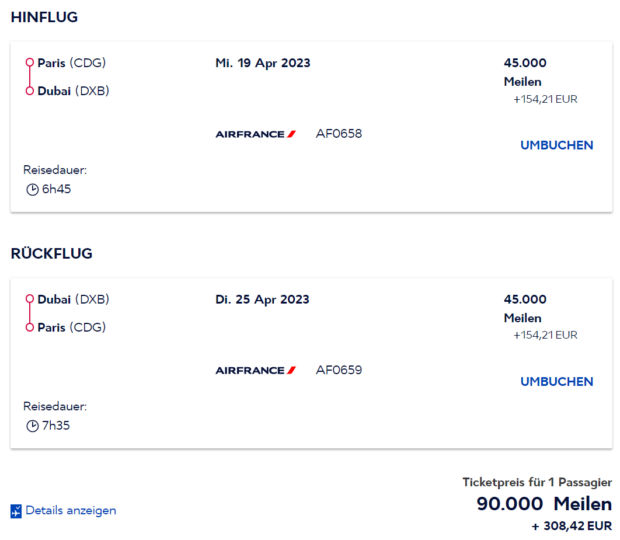This screenshot has width=620, height=540.
Task: Click the HINFLUG section heading
Action: 44,17
